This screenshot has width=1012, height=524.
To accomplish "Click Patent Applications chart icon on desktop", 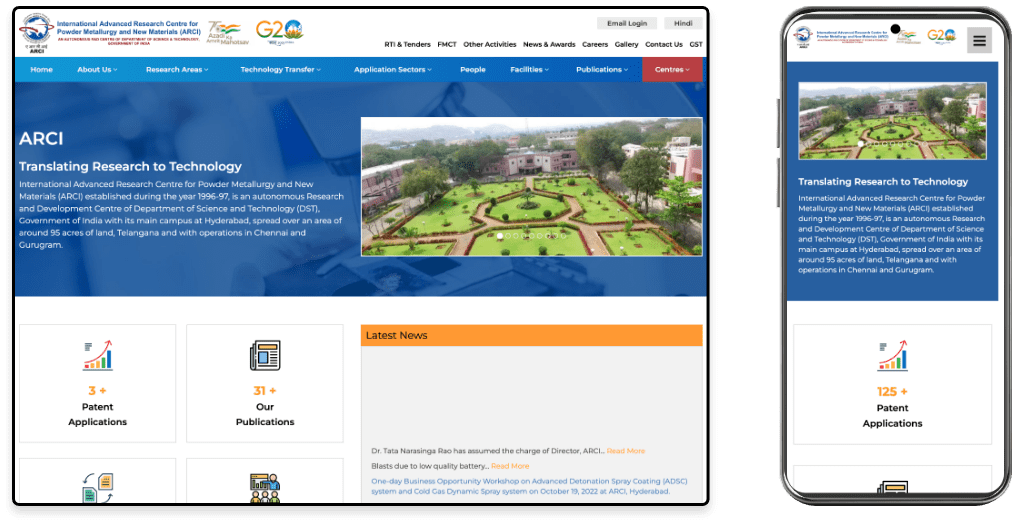I will tap(97, 356).
